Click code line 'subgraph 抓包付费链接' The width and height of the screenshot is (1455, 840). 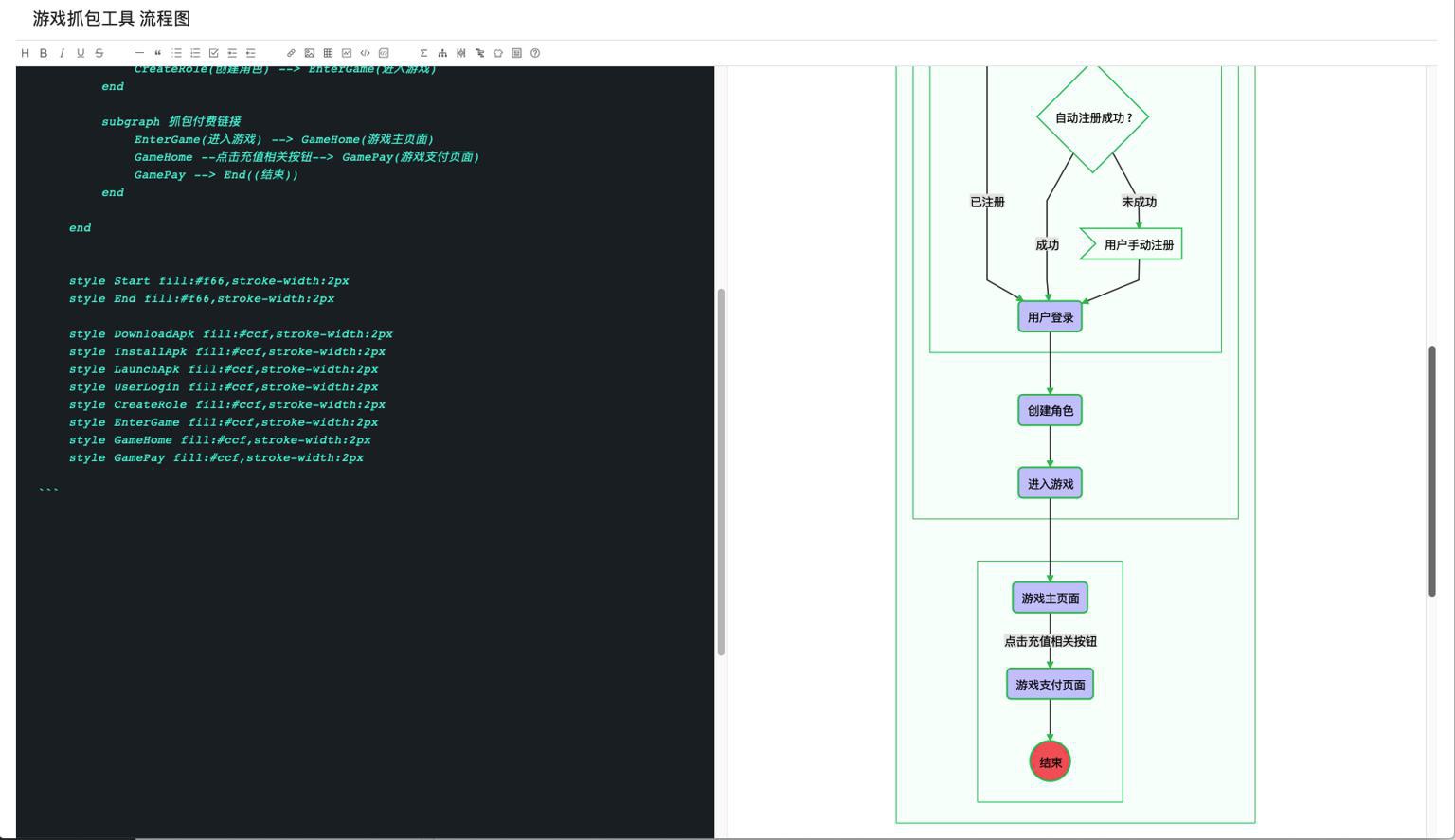(171, 121)
